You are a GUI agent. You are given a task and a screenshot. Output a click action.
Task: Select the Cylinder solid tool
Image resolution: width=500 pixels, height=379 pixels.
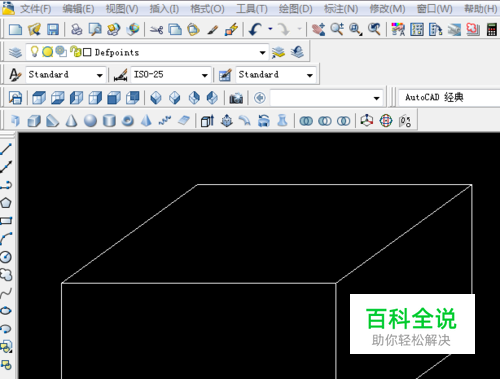[109, 121]
